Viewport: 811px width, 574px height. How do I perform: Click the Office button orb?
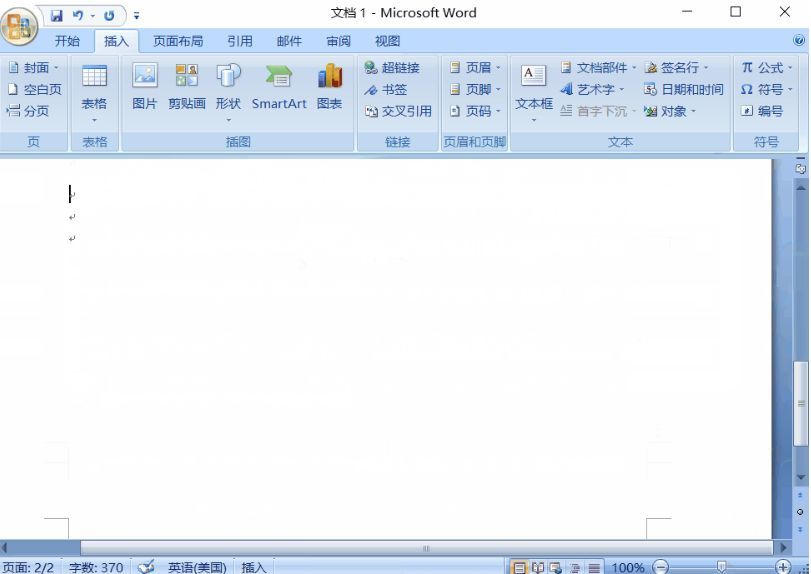[x=19, y=26]
